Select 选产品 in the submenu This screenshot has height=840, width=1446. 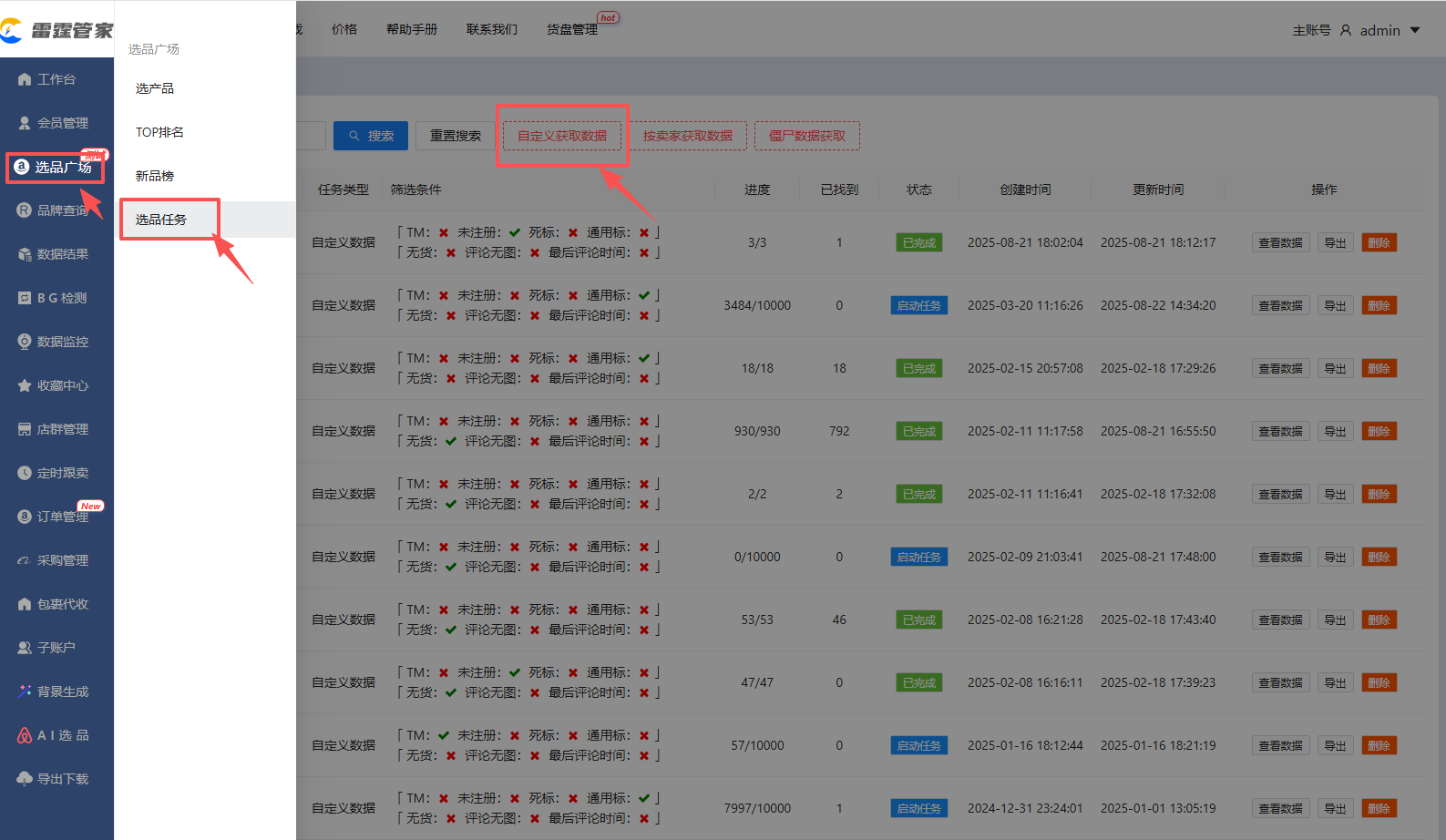[x=155, y=88]
